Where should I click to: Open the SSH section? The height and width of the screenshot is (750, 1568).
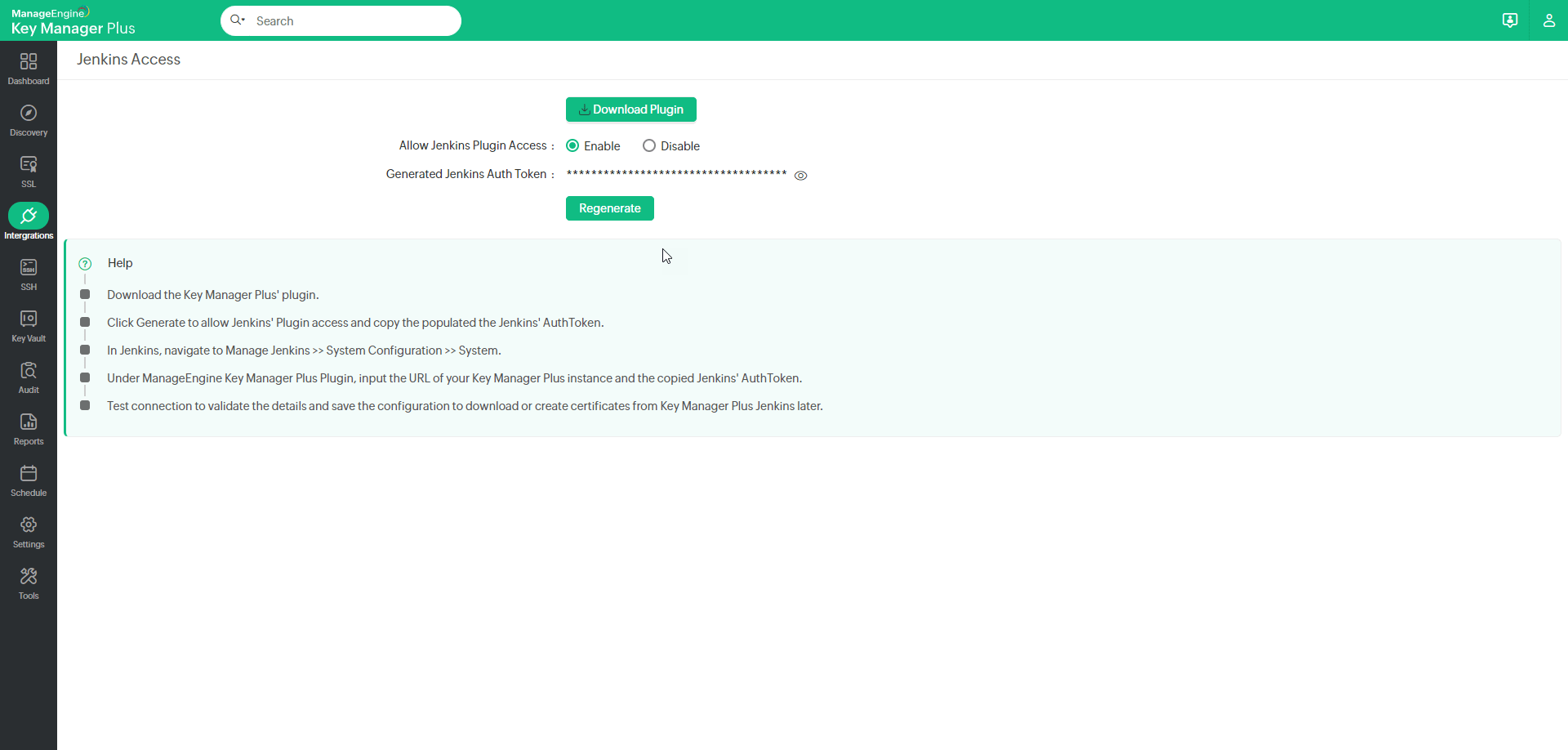click(x=29, y=274)
